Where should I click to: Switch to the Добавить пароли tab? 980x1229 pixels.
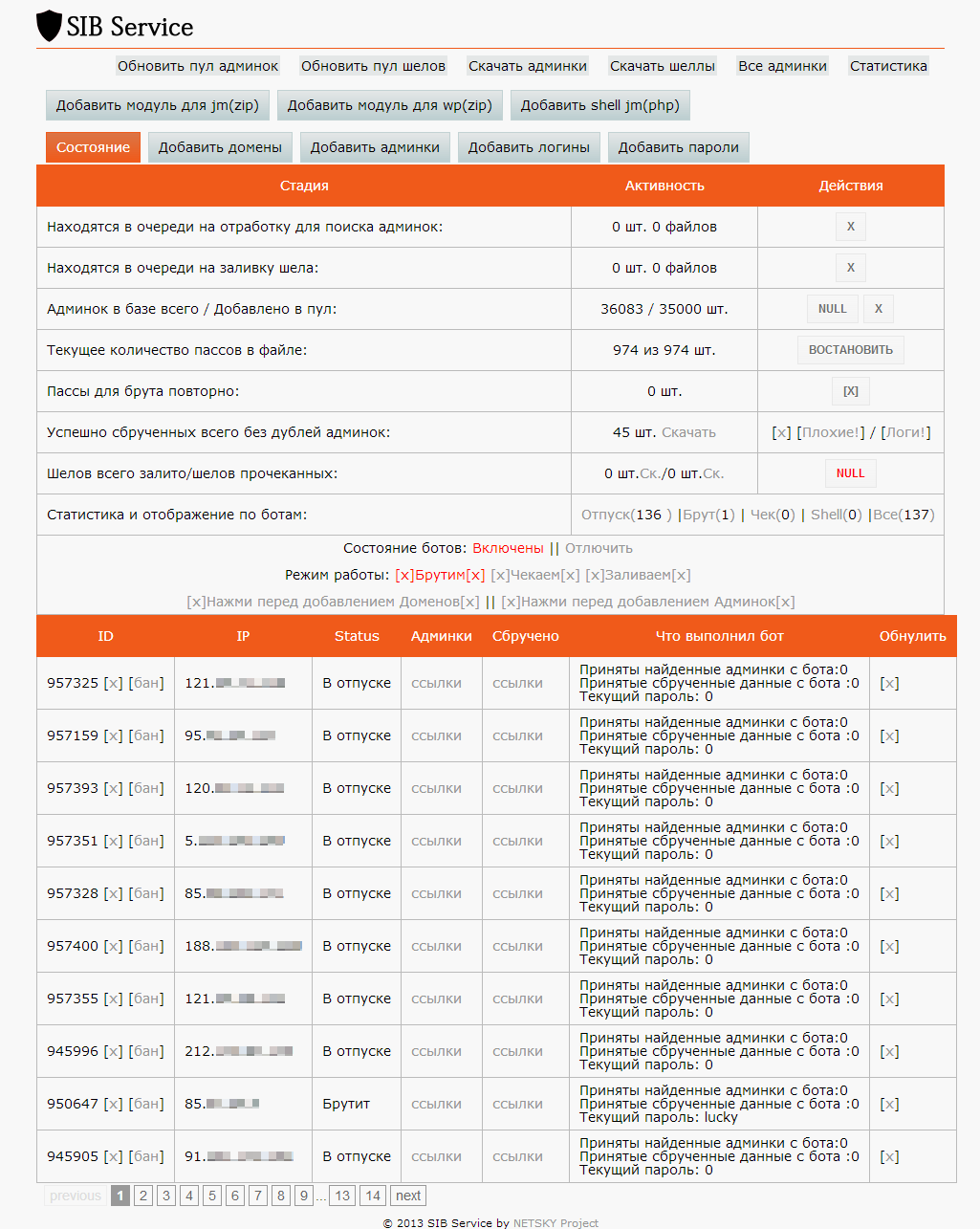679,147
